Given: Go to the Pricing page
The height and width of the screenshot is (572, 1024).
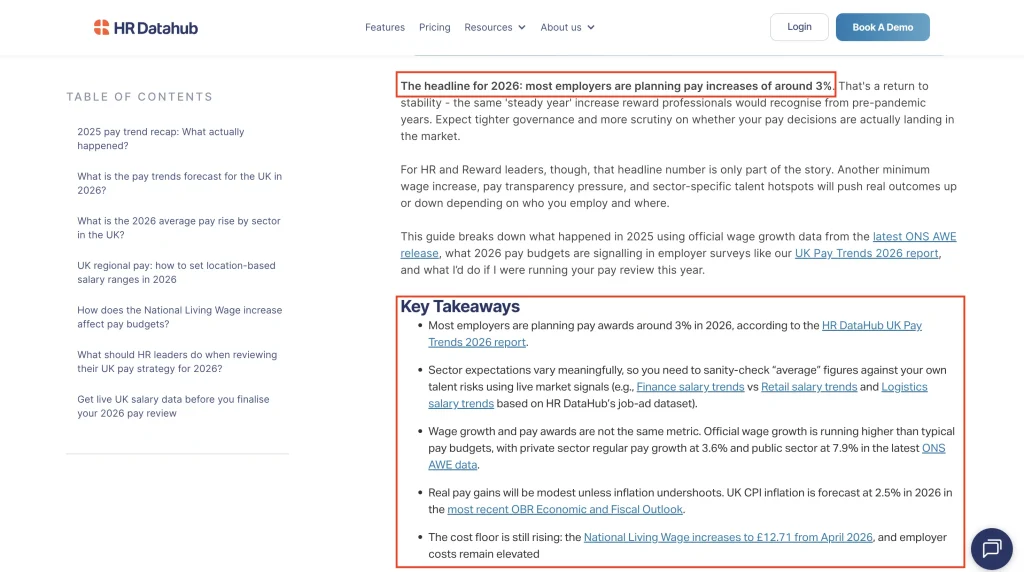Looking at the screenshot, I should 434,27.
